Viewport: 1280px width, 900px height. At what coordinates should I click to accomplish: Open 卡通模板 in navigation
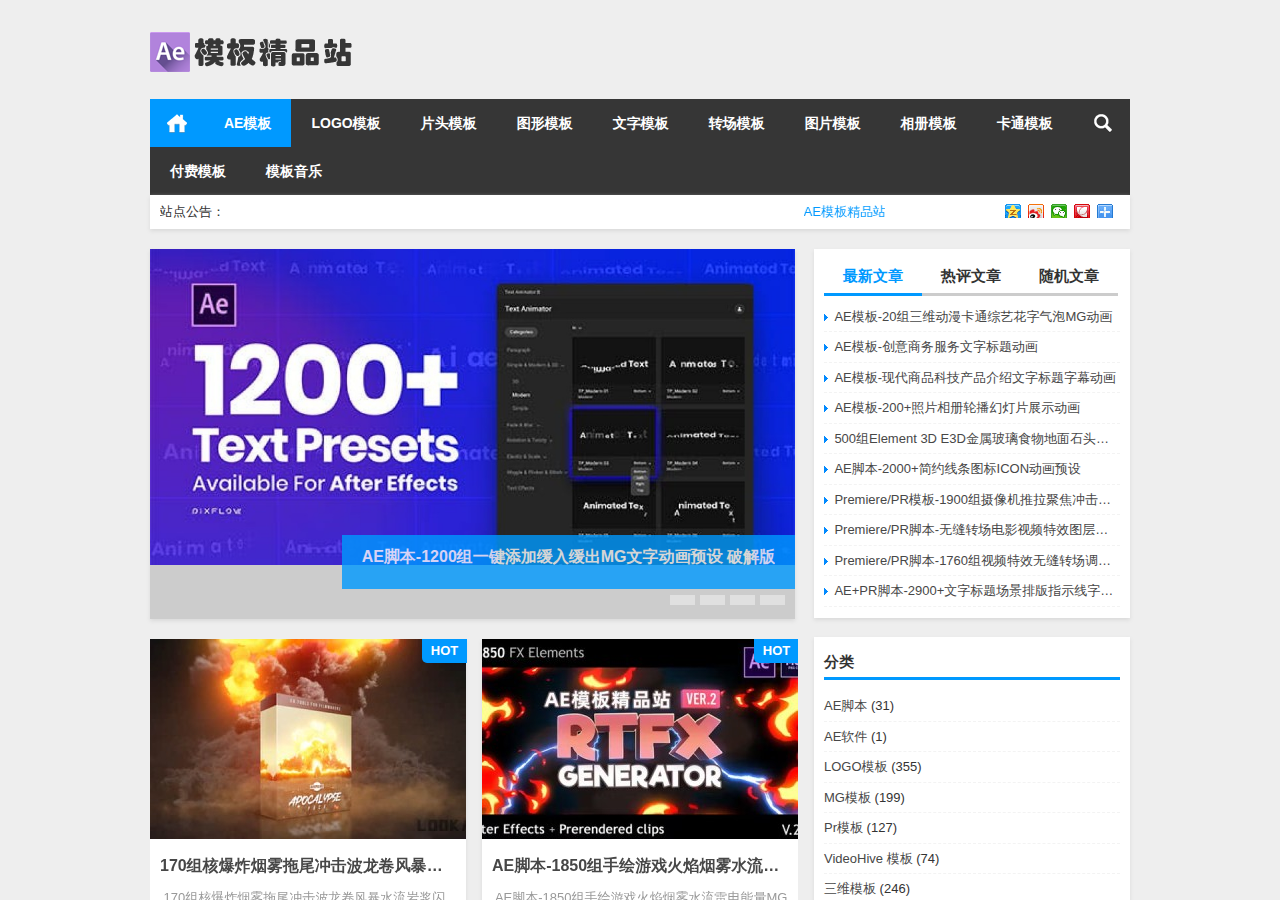[1024, 123]
